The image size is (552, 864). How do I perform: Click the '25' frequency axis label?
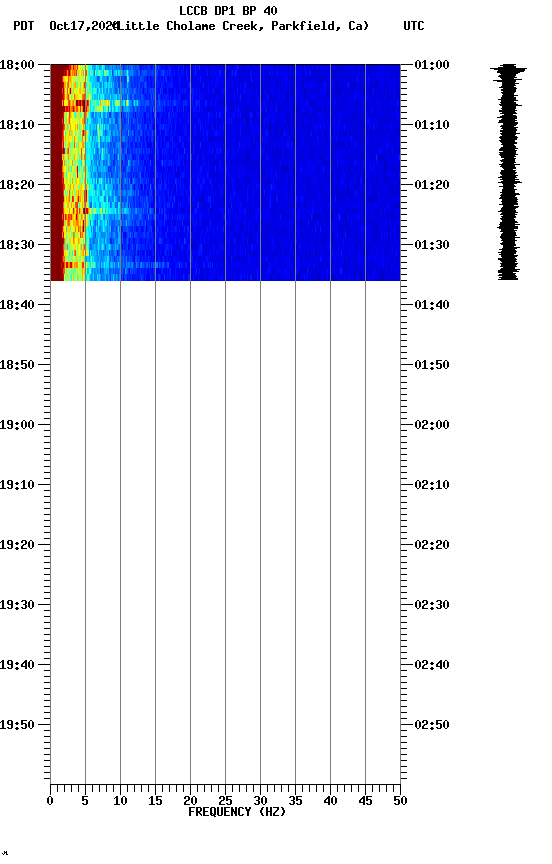pyautogui.click(x=225, y=801)
